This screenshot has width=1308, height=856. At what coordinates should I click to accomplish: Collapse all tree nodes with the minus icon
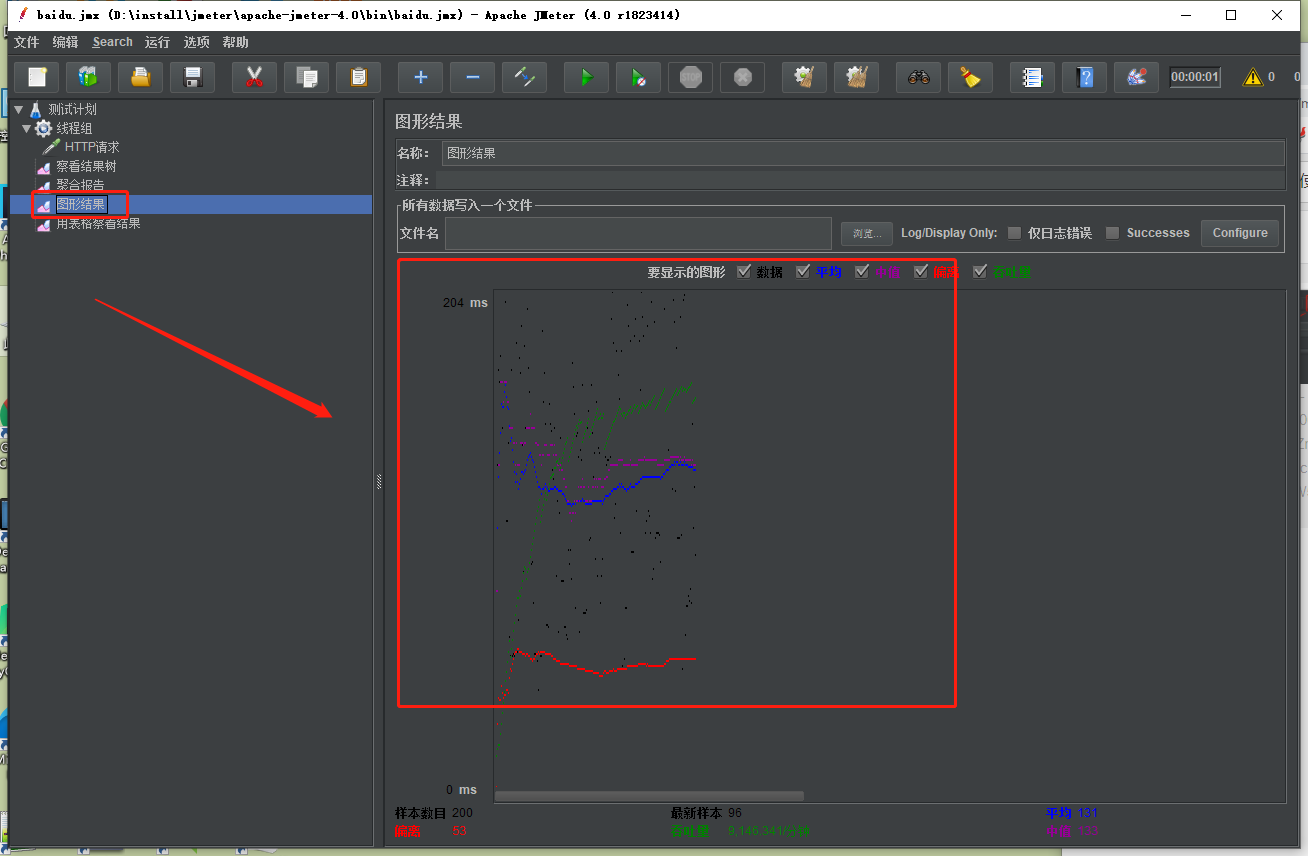(473, 77)
